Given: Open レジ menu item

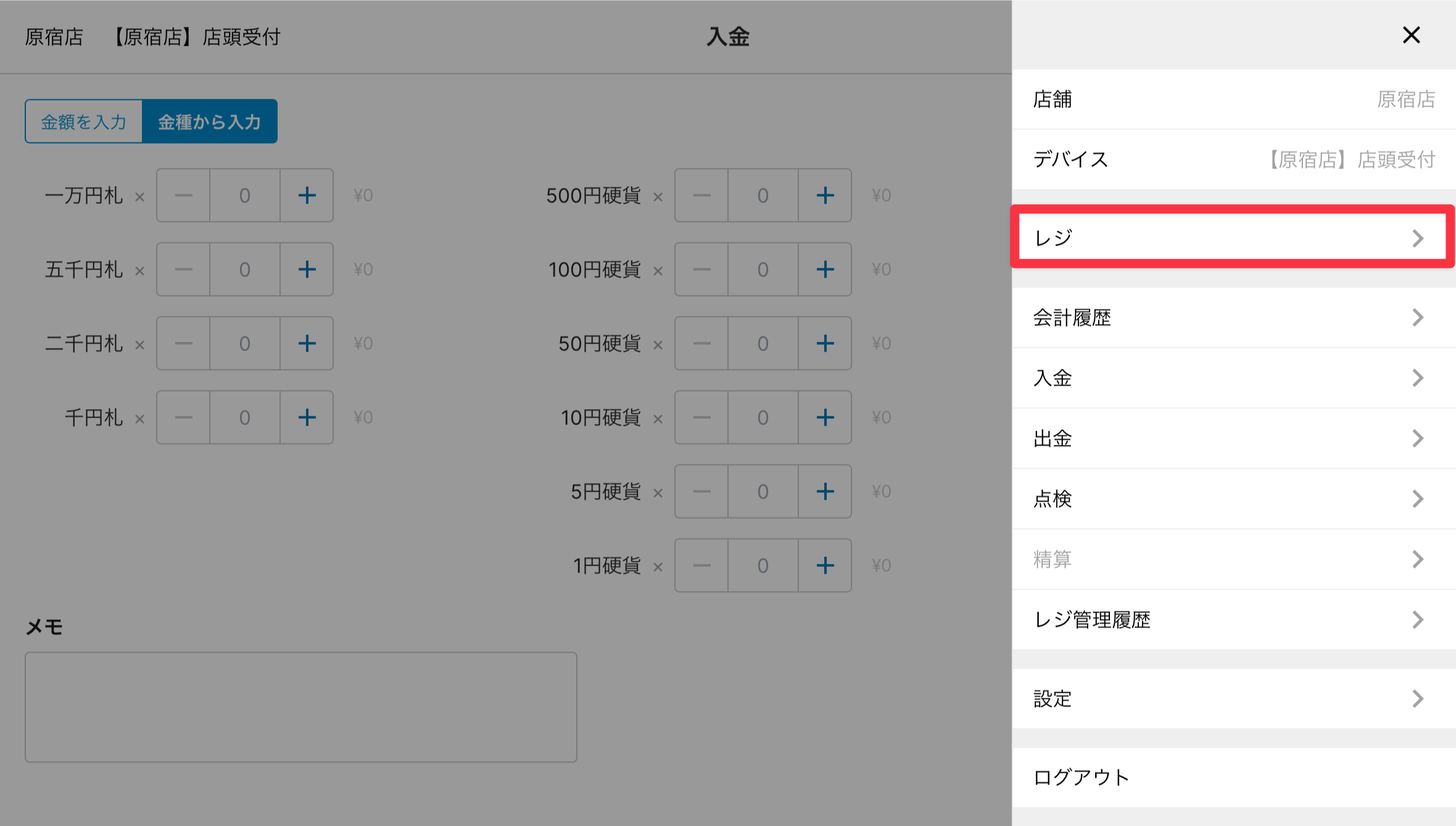Looking at the screenshot, I should click(1232, 237).
